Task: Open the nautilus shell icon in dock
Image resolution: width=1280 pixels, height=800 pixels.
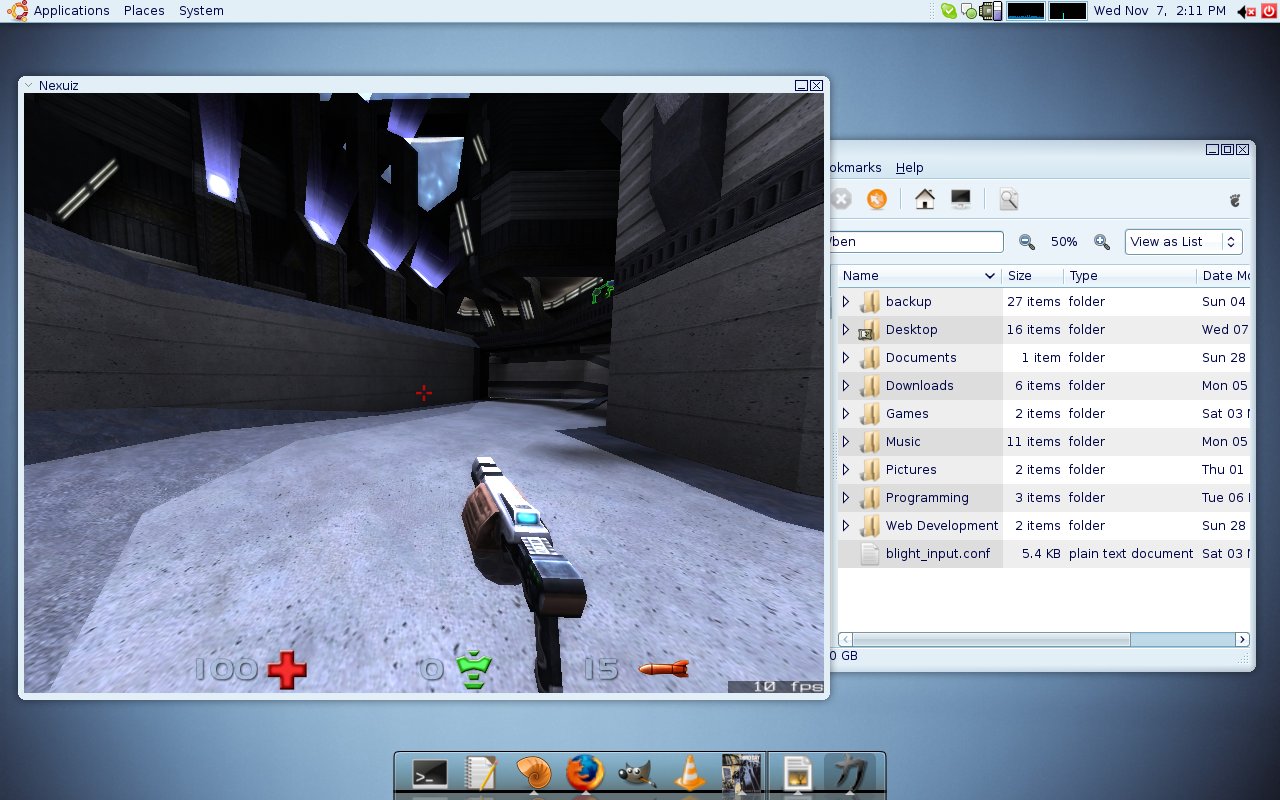Action: [533, 774]
